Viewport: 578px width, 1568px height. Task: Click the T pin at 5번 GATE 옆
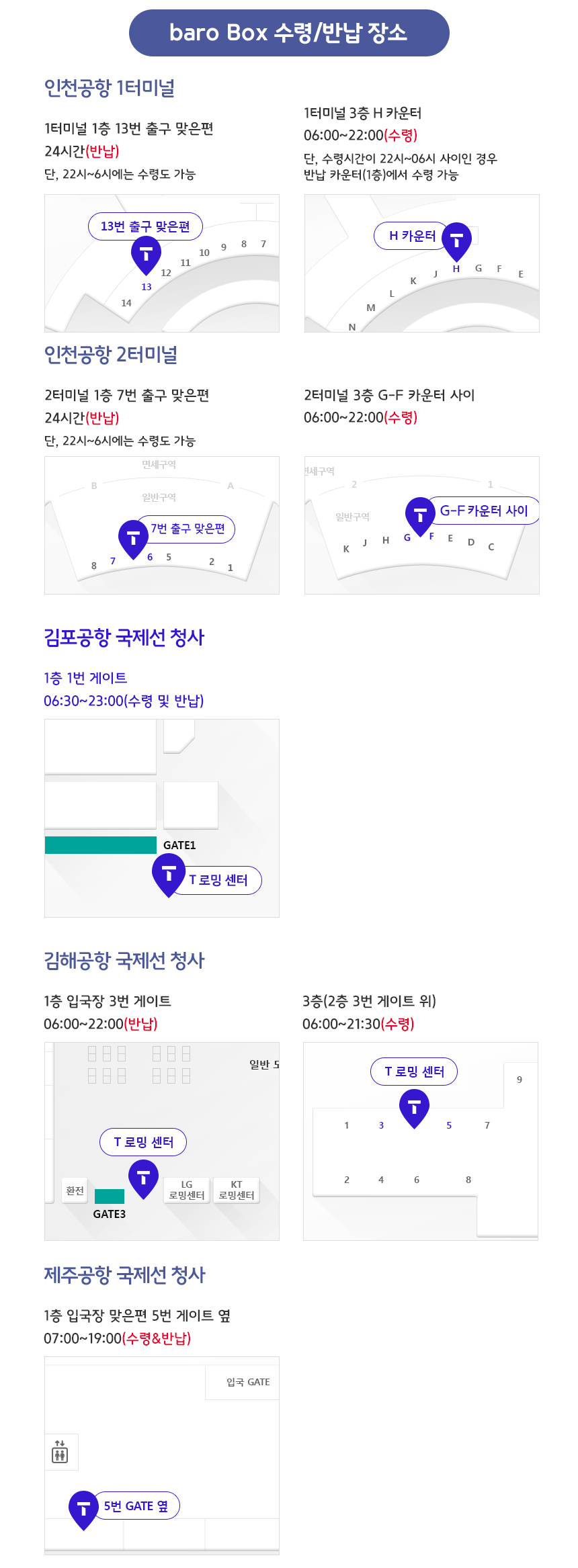pos(83,1508)
